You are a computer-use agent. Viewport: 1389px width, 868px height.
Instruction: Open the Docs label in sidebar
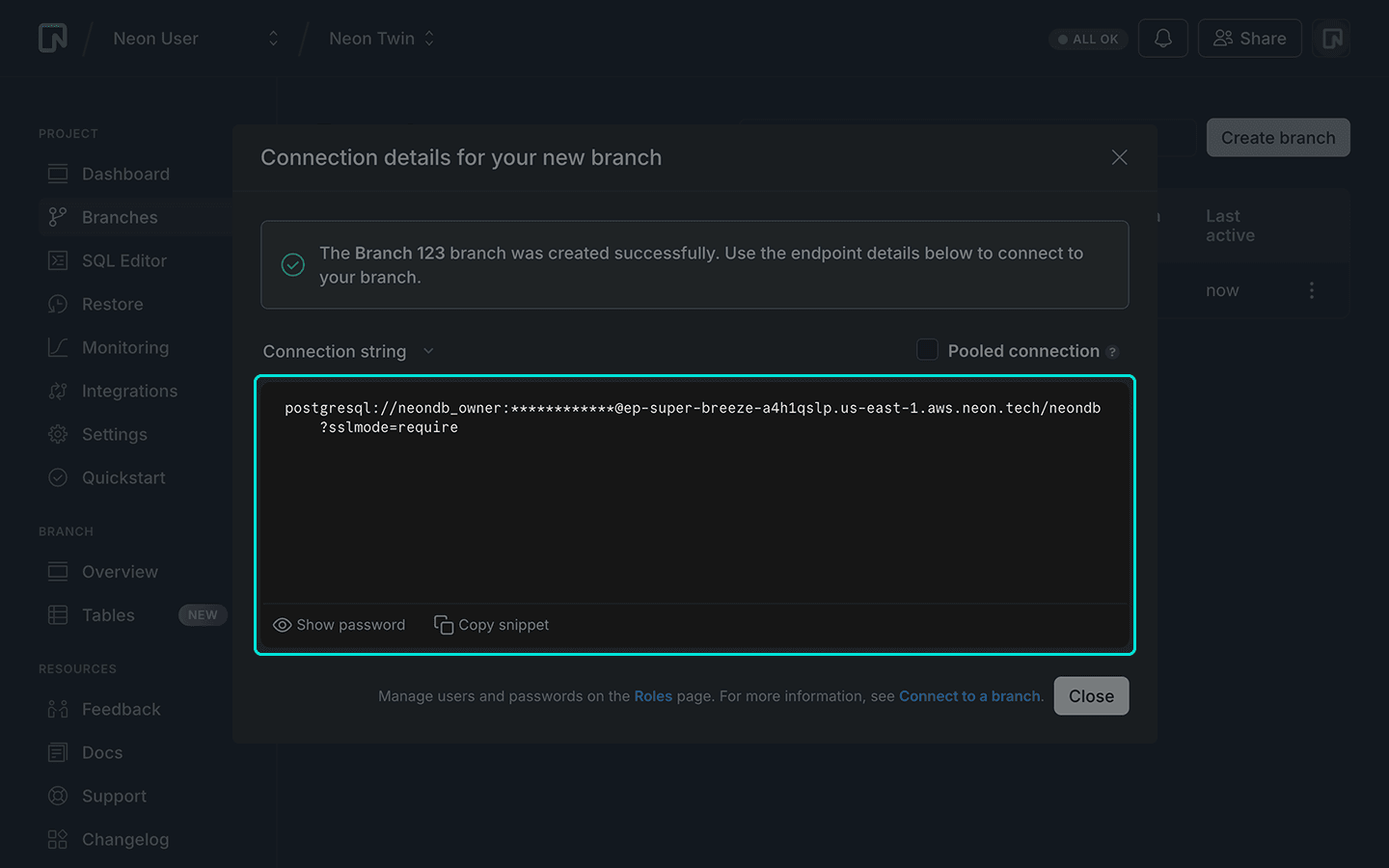point(102,752)
